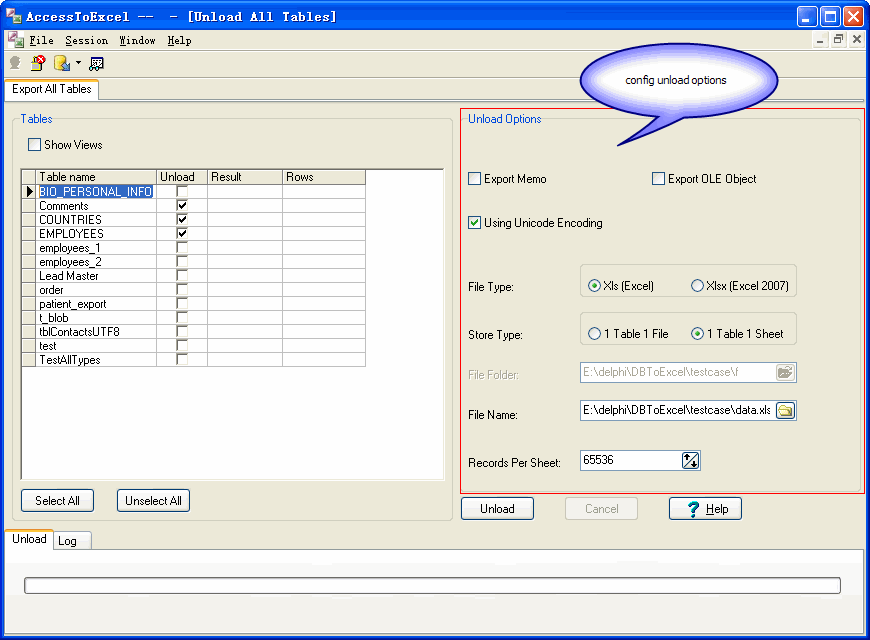Switch to the Unload bottom tab
The width and height of the screenshot is (870, 640).
coord(29,539)
